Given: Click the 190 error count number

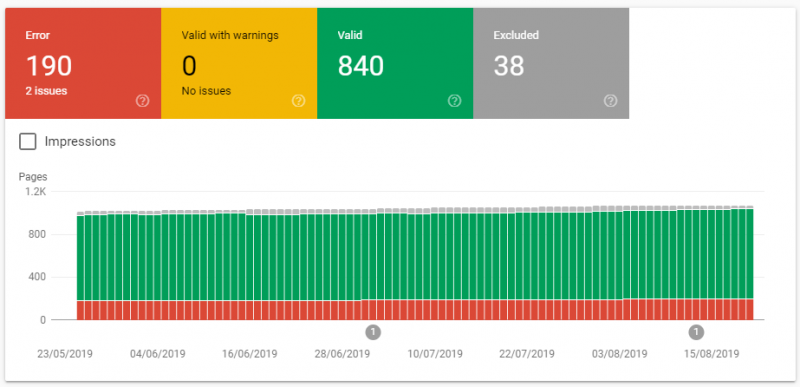Looking at the screenshot, I should pos(49,66).
